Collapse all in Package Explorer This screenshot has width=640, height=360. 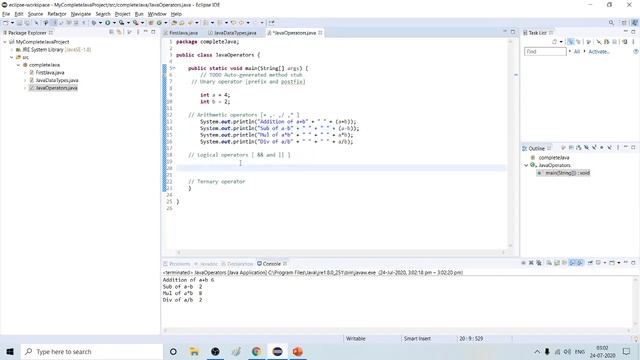point(111,32)
